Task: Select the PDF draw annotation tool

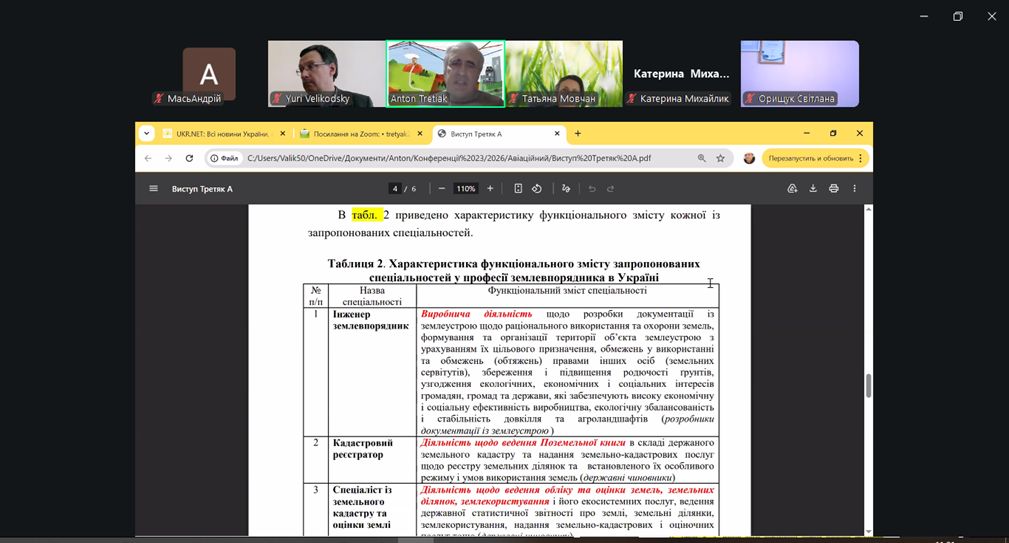Action: (566, 188)
